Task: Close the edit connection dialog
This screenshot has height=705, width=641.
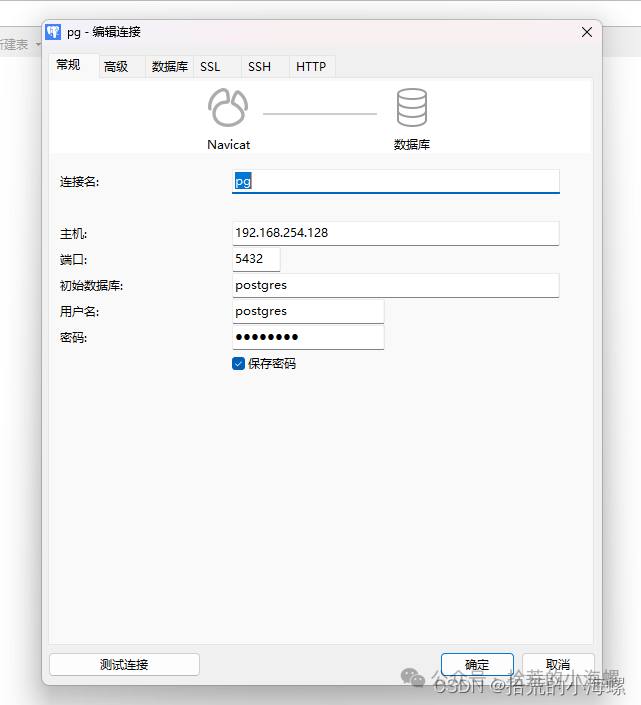Action: [587, 32]
